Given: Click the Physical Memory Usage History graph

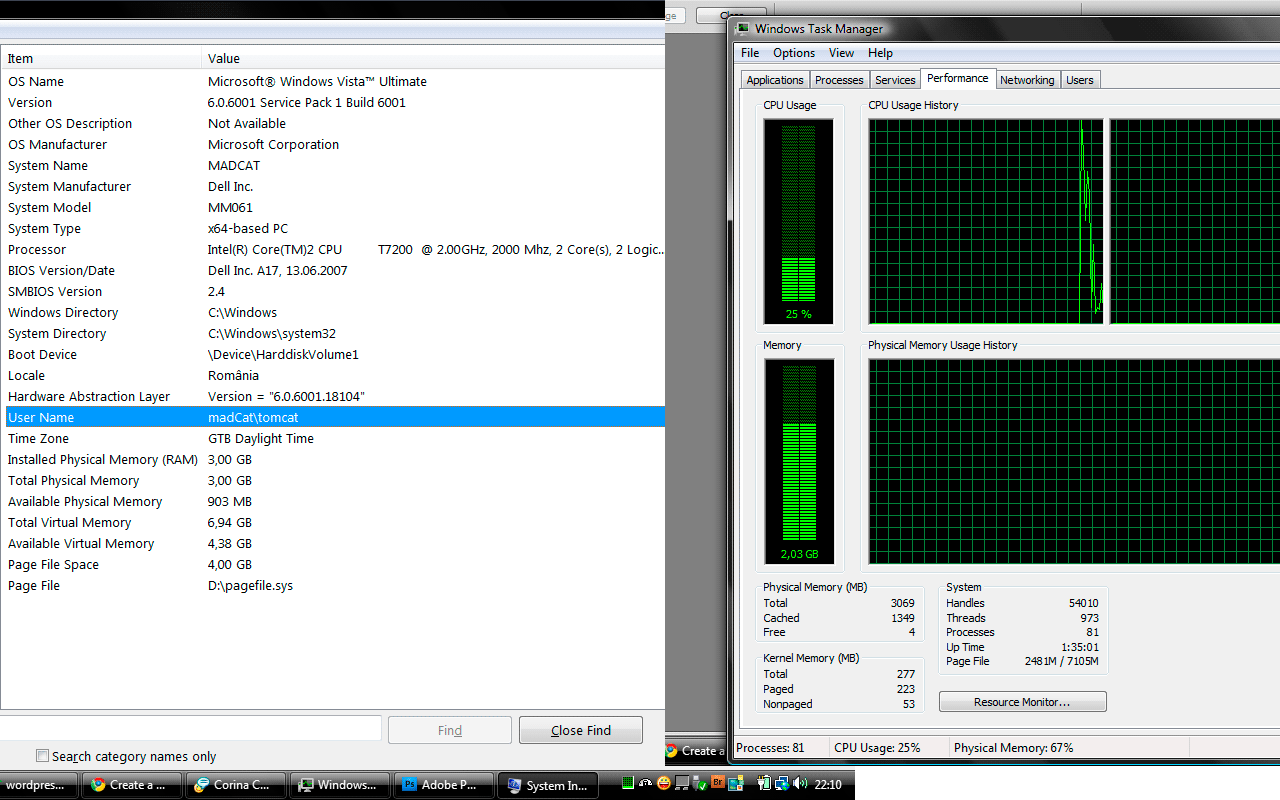Looking at the screenshot, I should [1074, 462].
